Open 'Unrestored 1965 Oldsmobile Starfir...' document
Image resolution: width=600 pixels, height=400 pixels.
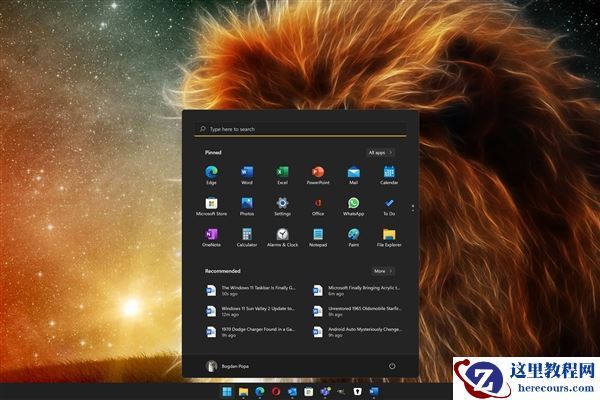pos(357,311)
